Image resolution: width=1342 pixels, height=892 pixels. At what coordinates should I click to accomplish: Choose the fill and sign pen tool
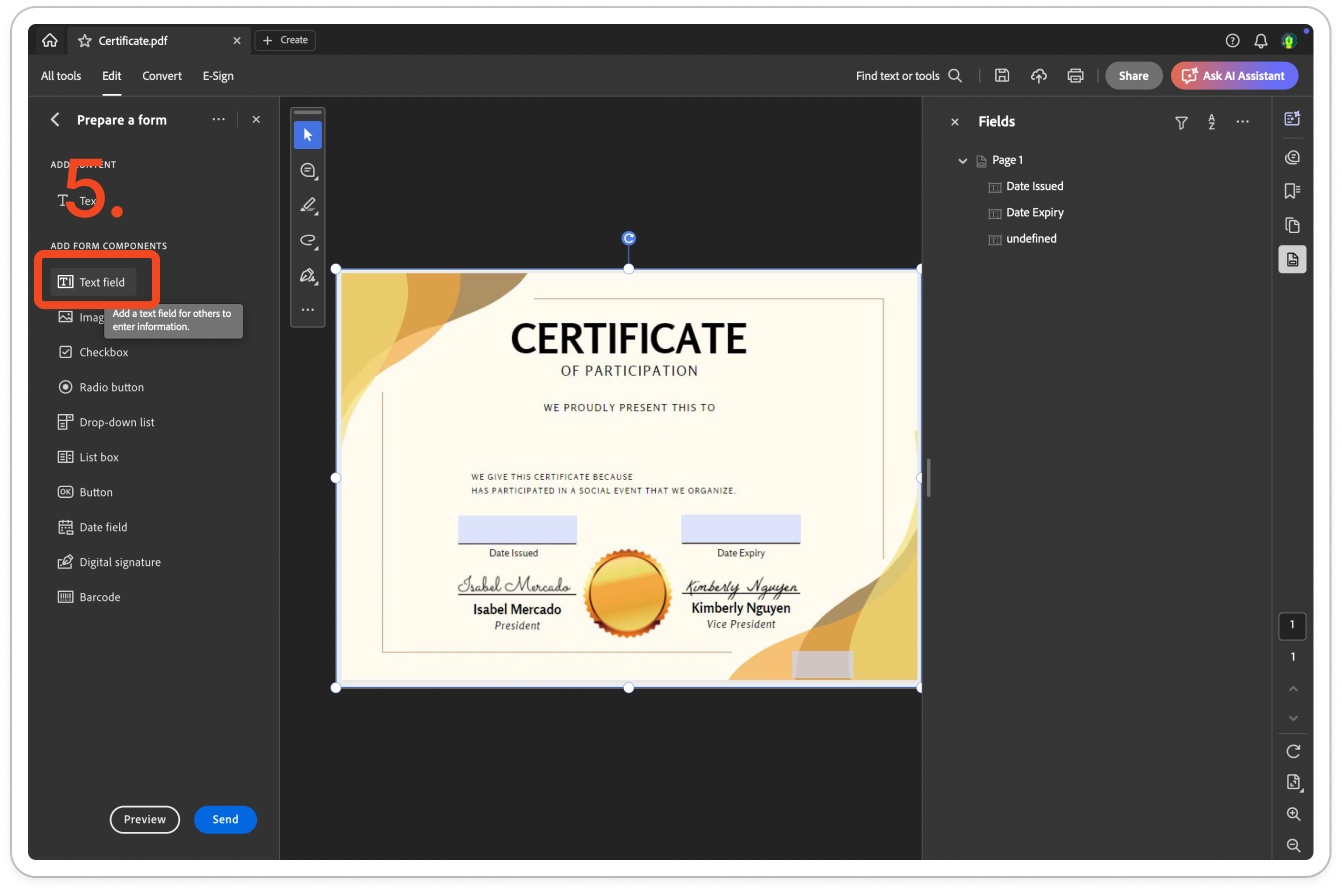point(308,275)
